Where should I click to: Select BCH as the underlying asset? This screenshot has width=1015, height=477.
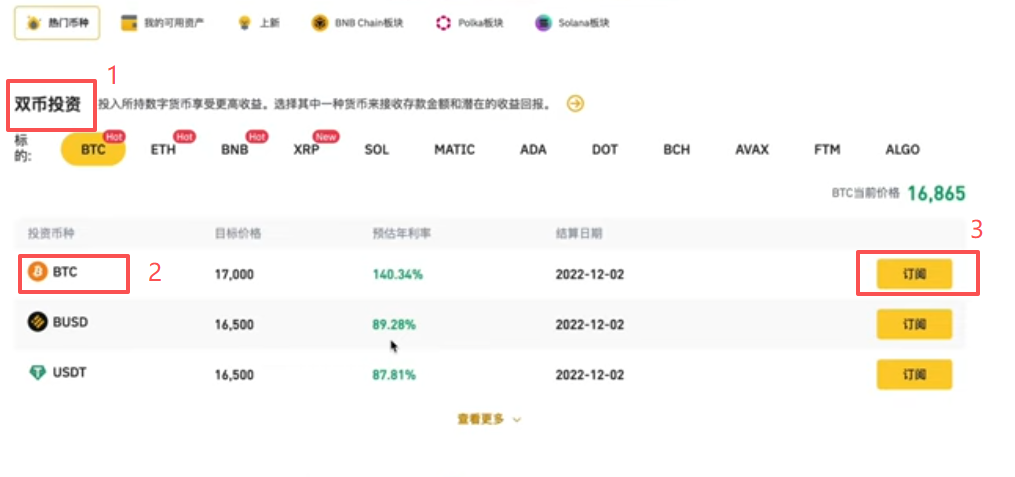click(676, 150)
